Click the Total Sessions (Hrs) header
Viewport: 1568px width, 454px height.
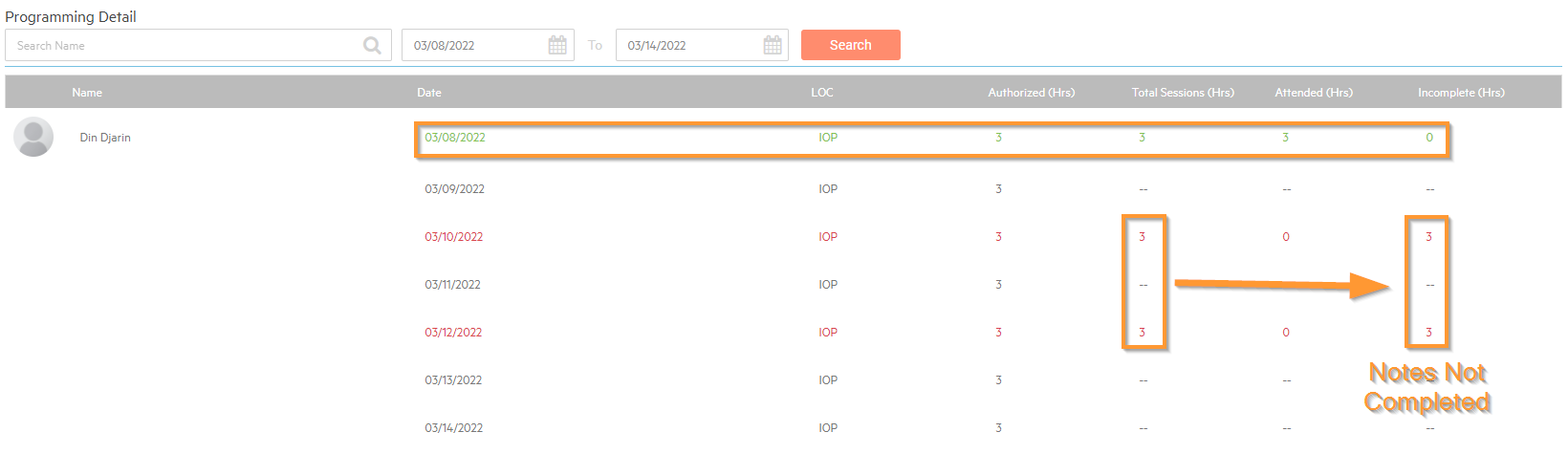(x=1183, y=93)
